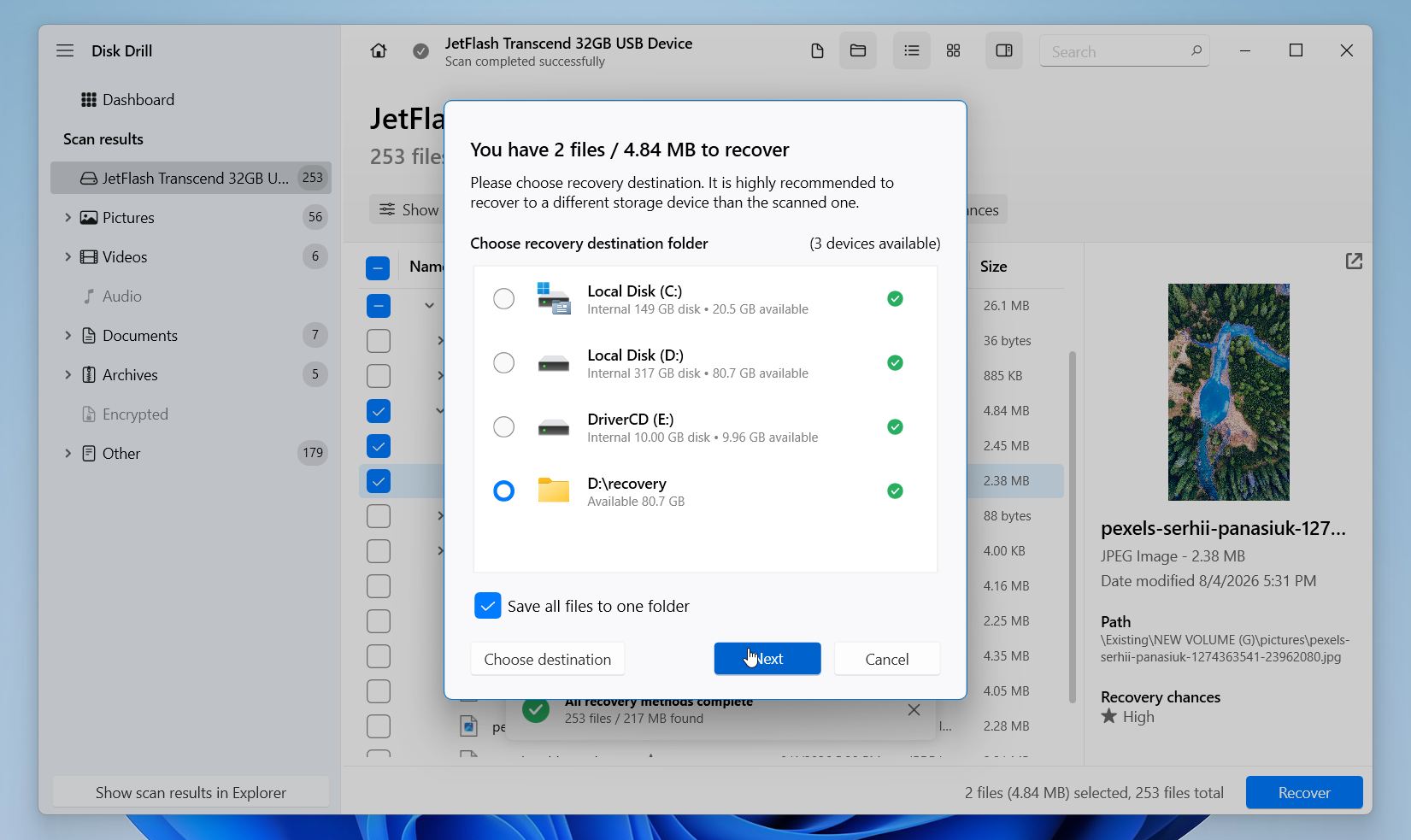This screenshot has width=1411, height=840.
Task: Expand the Videos category
Action: pyautogui.click(x=68, y=257)
